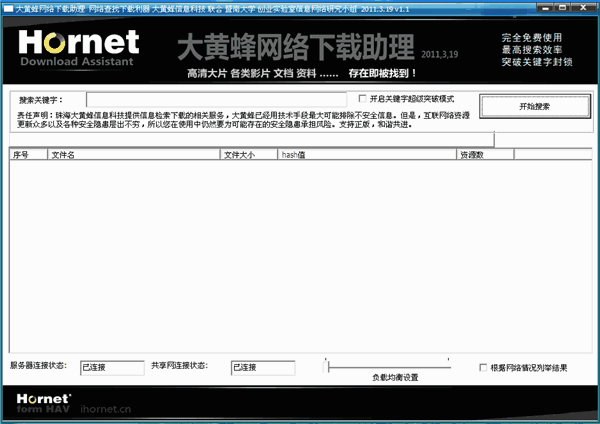Click the 服务器连接状态 field showing 已连接
Screen dimensions: 600x424
(112, 368)
